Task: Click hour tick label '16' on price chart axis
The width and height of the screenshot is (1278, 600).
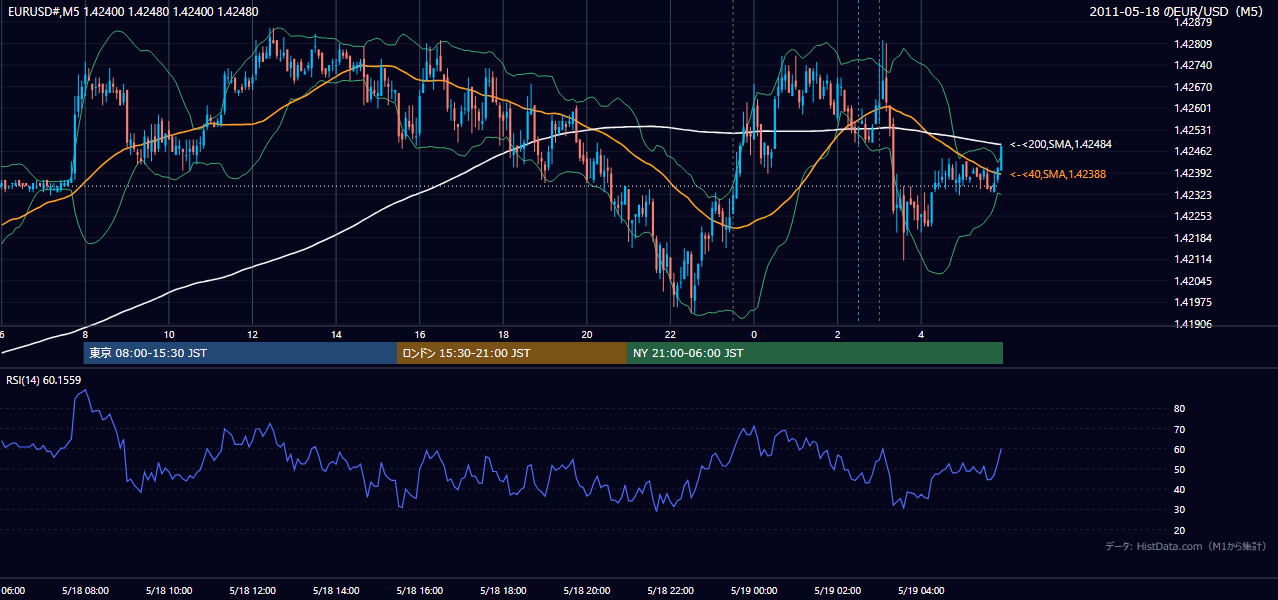Action: click(x=420, y=335)
